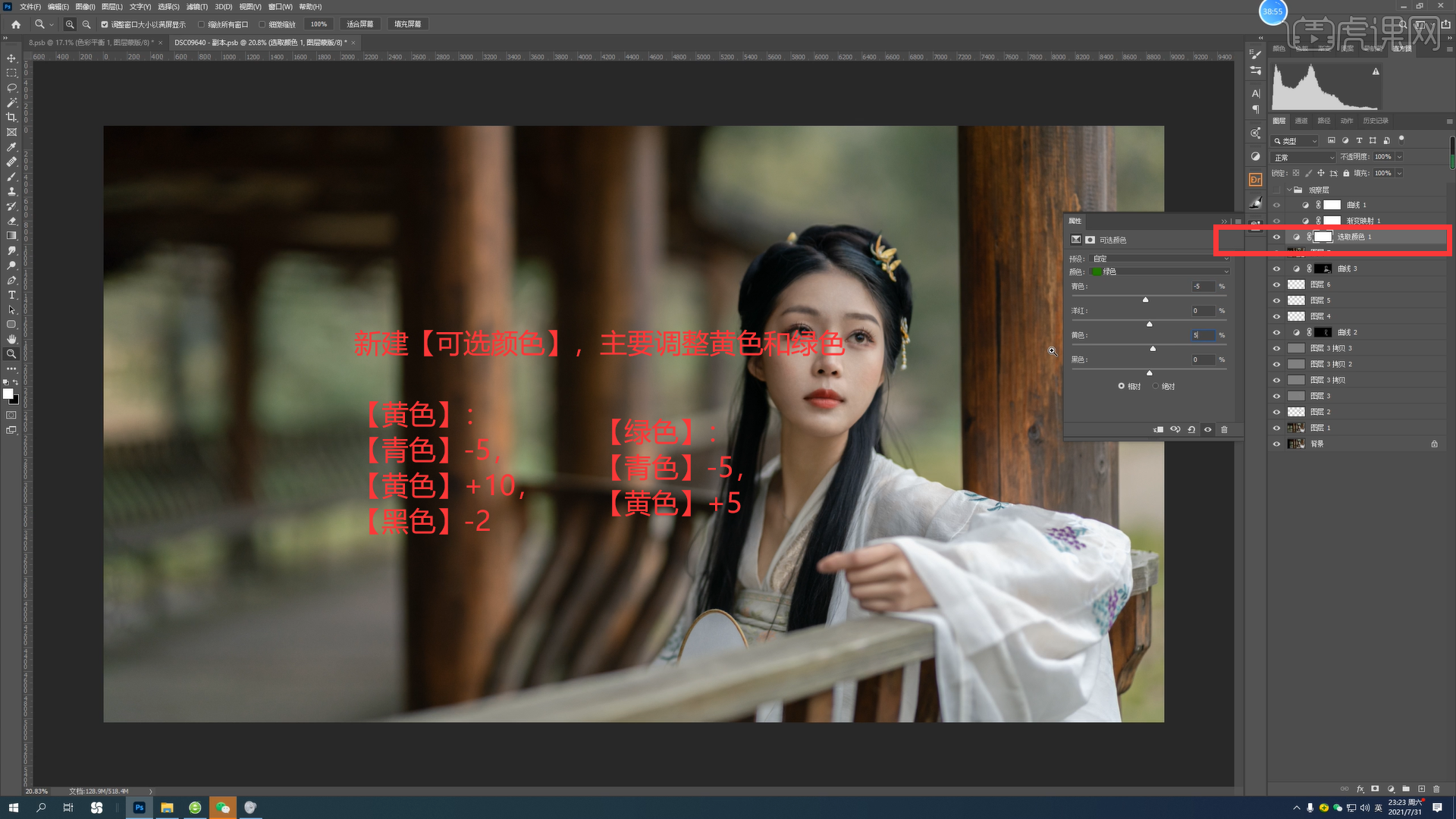Select the Lasso tool
Image resolution: width=1456 pixels, height=819 pixels.
pyautogui.click(x=11, y=88)
